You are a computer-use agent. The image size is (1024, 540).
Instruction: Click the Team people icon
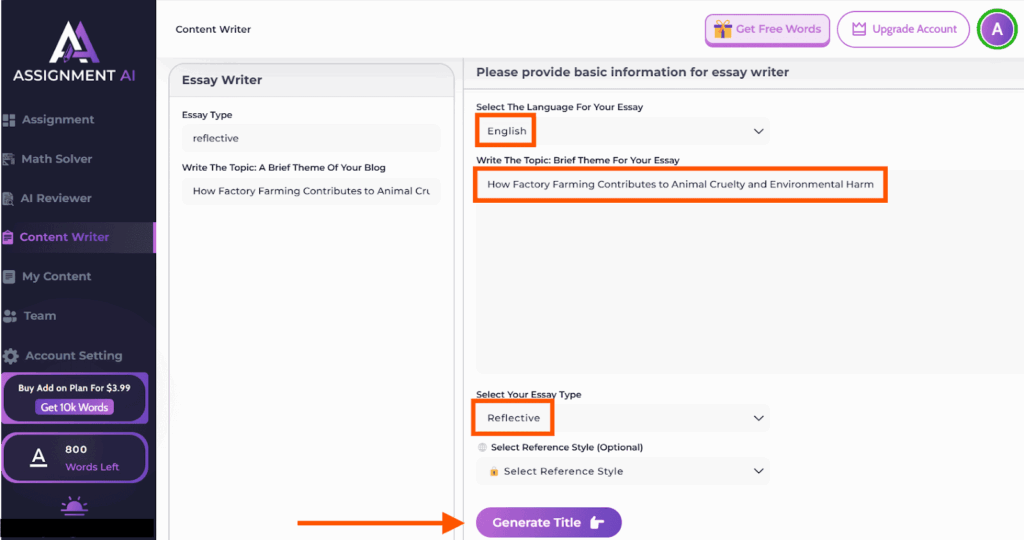click(x=10, y=316)
